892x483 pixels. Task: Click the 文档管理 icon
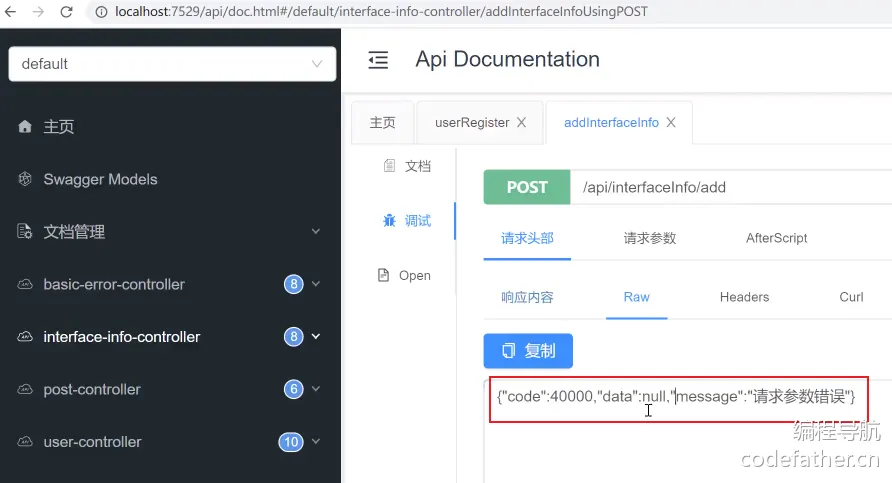coord(25,232)
